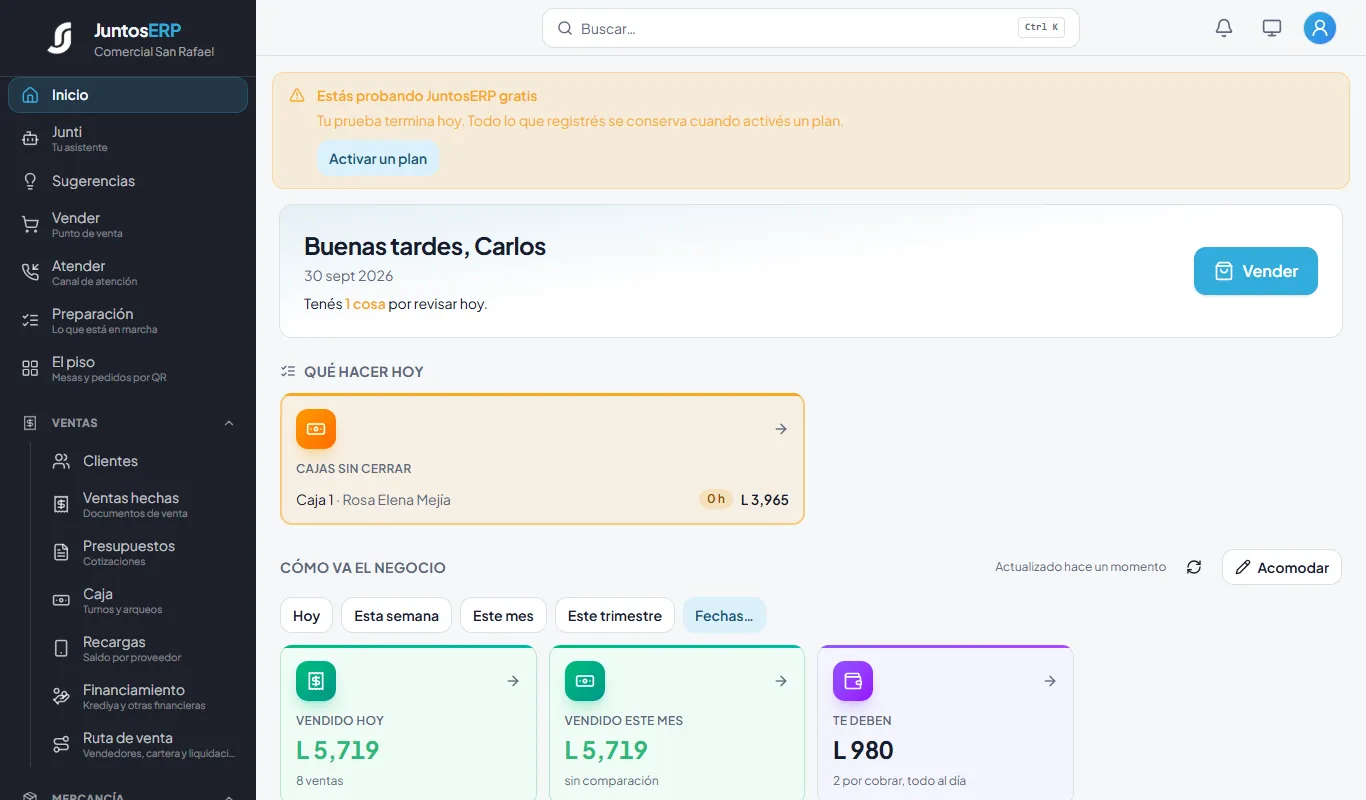The height and width of the screenshot is (800, 1366).
Task: Click the Caja cash icon in sidebar
Action: (x=61, y=600)
